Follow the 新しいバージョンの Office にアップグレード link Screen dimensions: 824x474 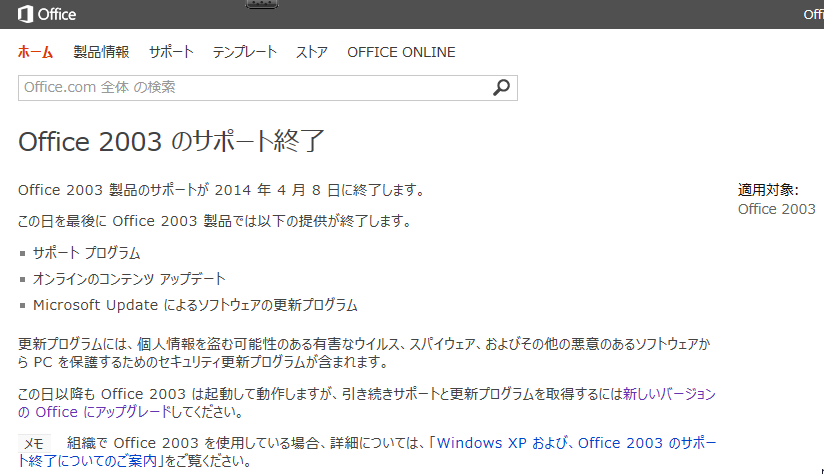[x=367, y=403]
